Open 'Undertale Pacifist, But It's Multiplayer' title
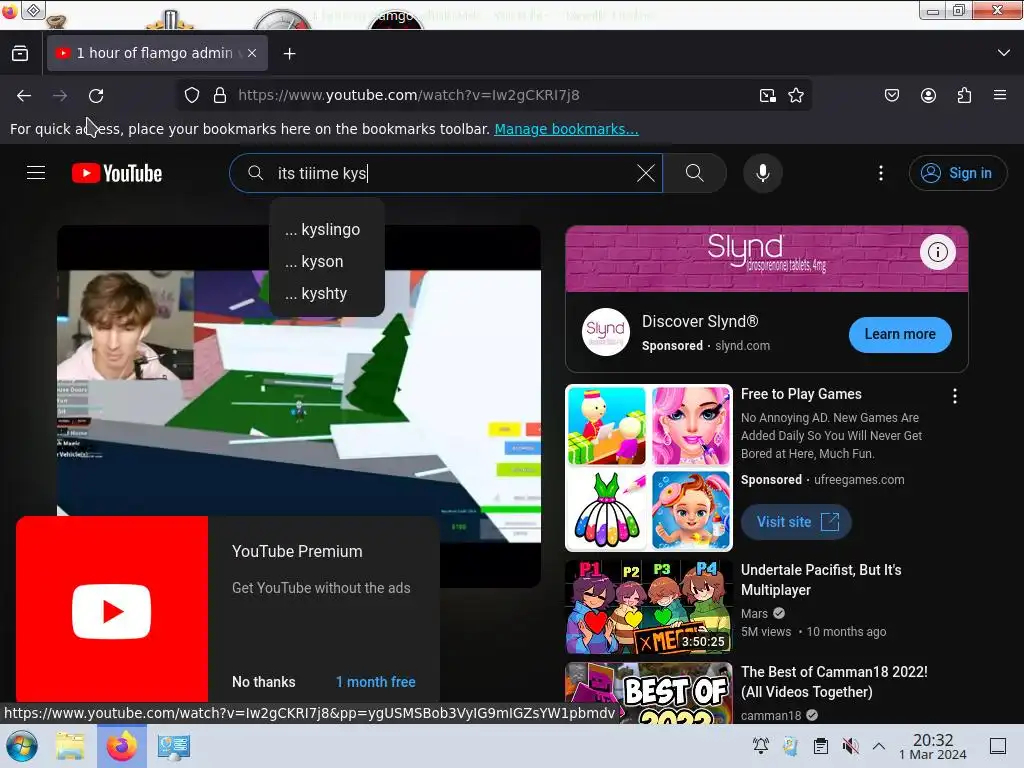Viewport: 1024px width, 768px height. 821,580
